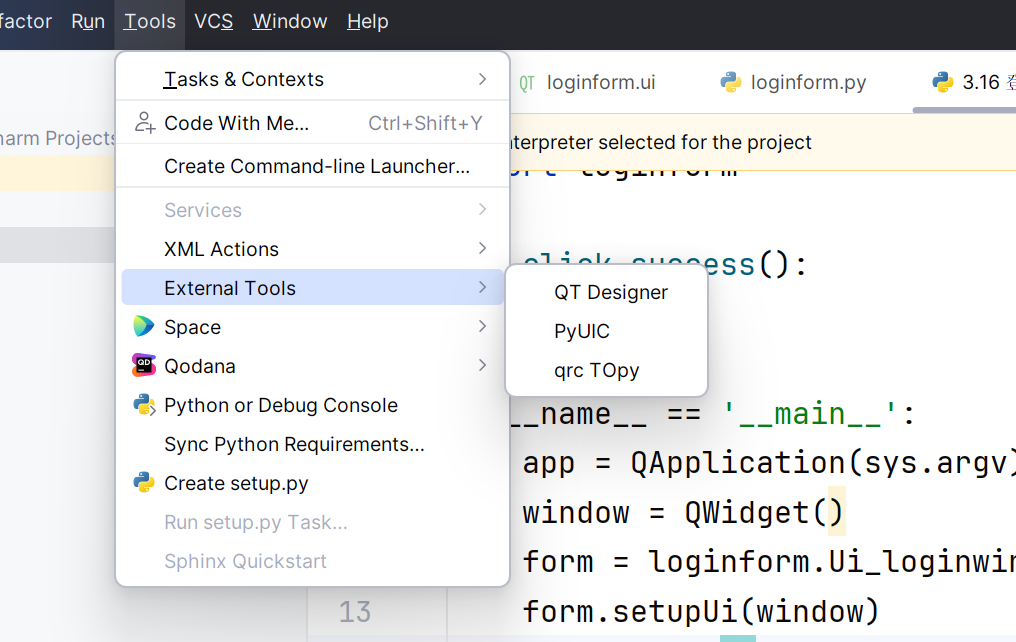Expand the Tasks & Contexts arrow

482,79
